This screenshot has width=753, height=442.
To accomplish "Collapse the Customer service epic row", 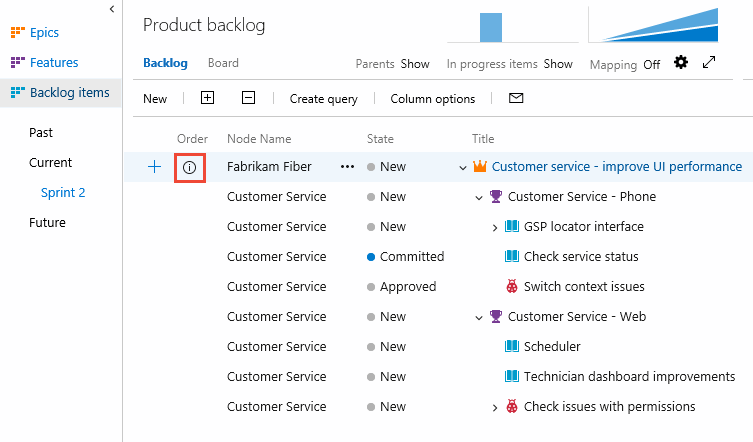I will 463,167.
